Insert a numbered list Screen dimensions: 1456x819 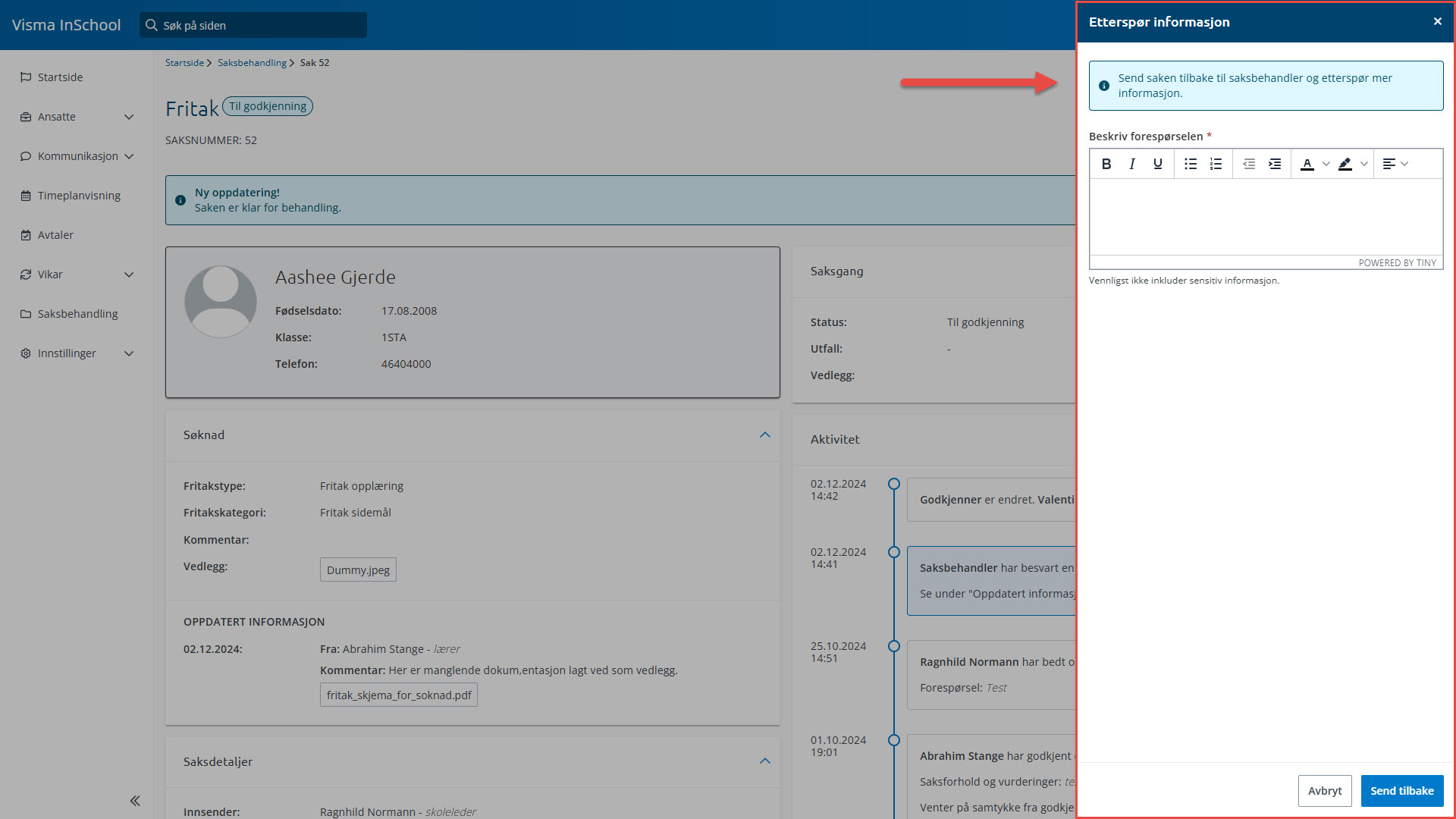pyautogui.click(x=1216, y=164)
